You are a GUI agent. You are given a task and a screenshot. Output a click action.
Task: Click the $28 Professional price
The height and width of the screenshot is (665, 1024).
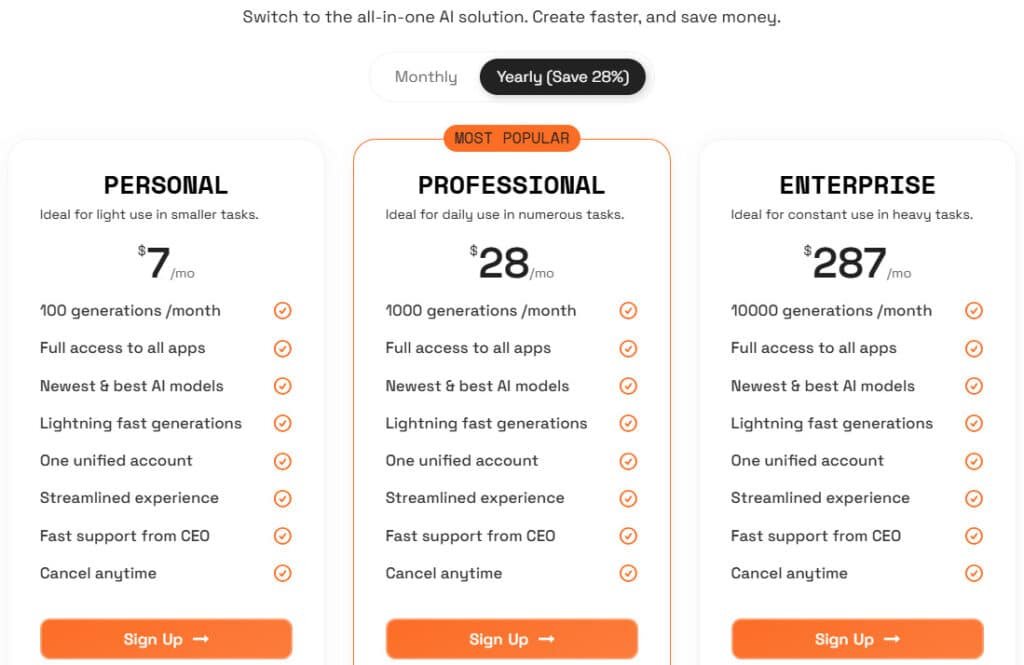pos(512,260)
